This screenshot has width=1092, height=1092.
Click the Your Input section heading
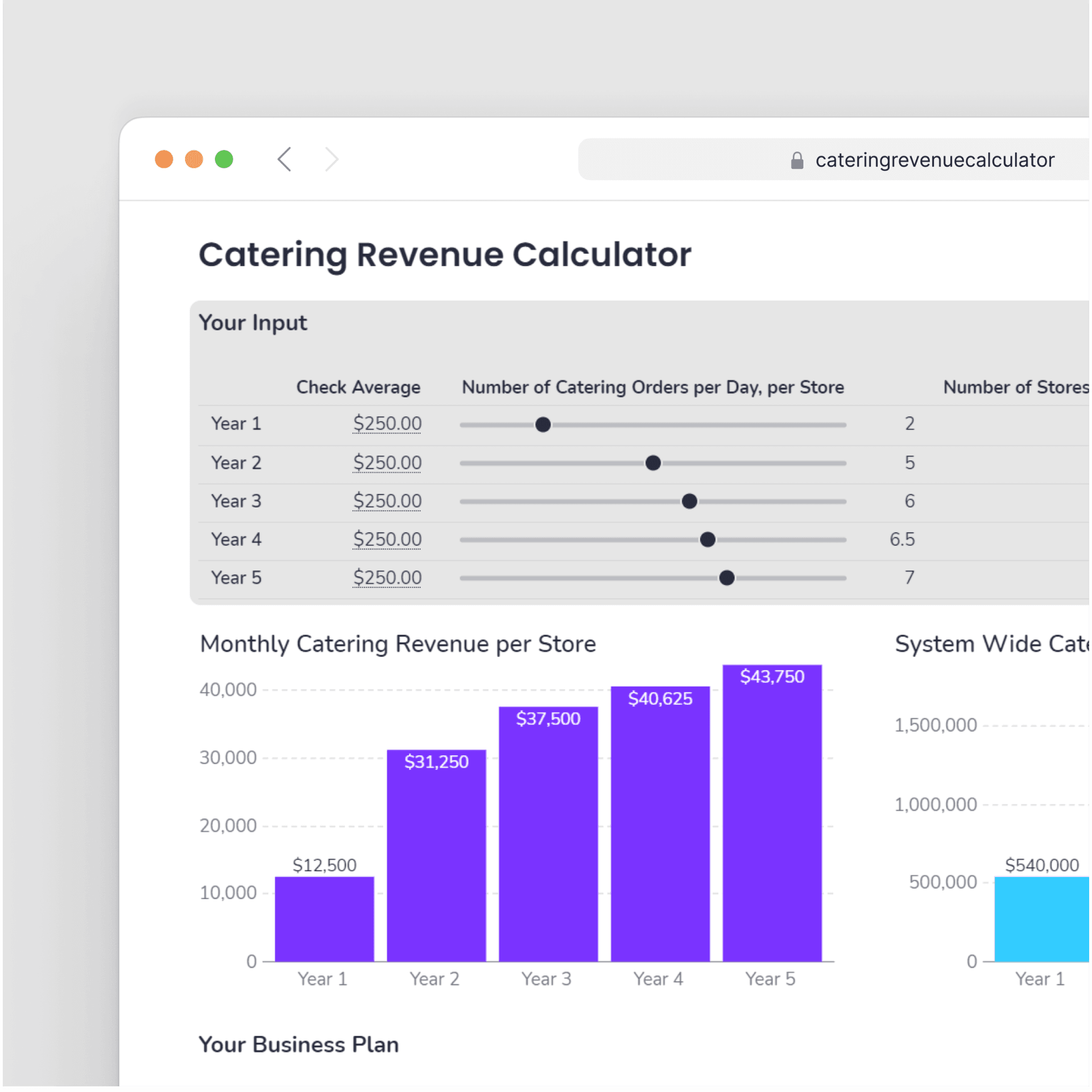click(253, 324)
